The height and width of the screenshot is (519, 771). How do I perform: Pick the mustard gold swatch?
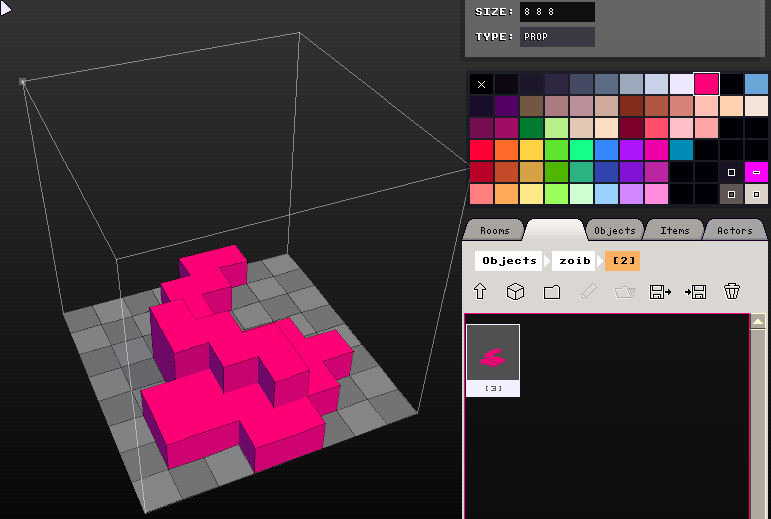[531, 172]
